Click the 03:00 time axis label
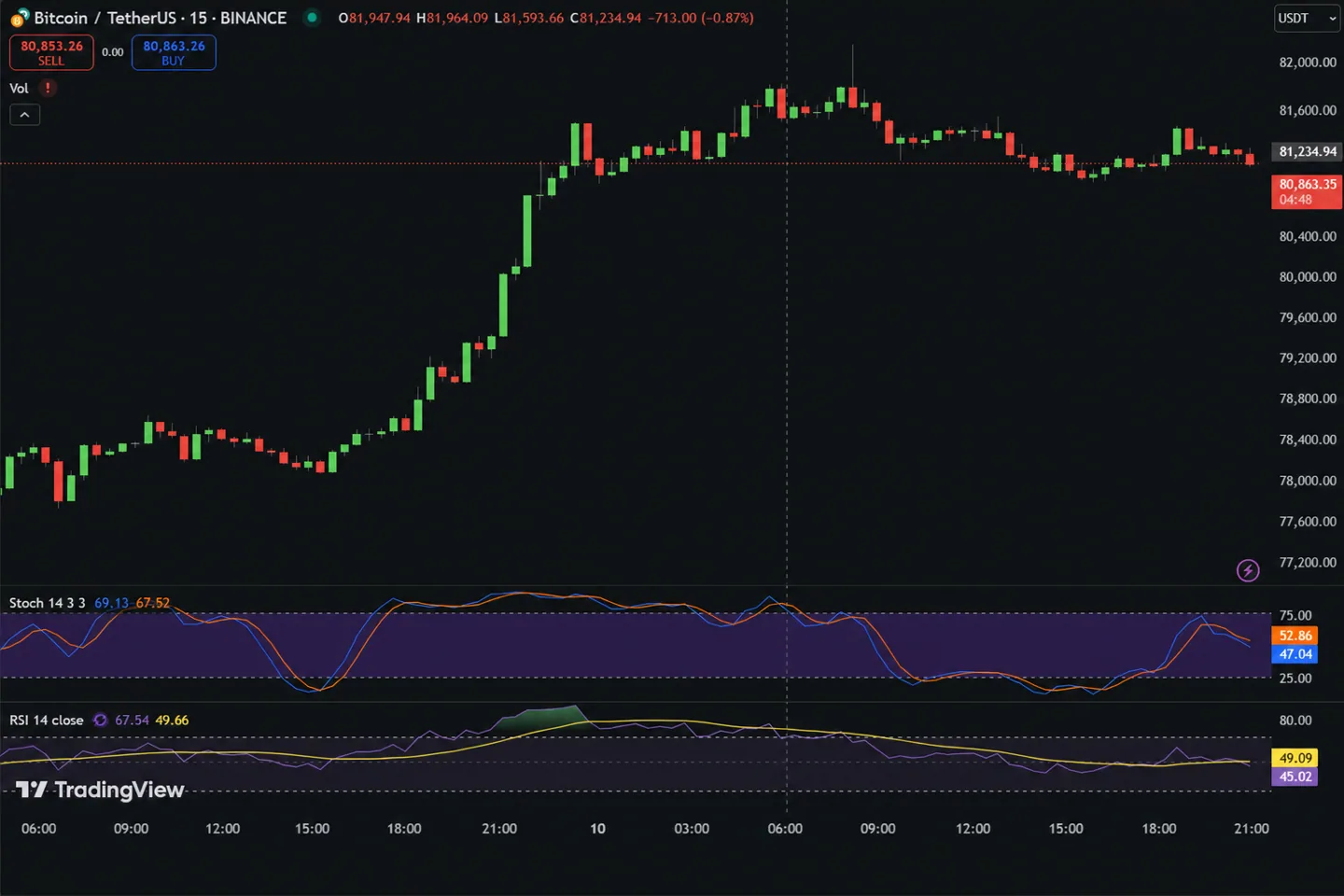The height and width of the screenshot is (896, 1344). click(x=692, y=829)
